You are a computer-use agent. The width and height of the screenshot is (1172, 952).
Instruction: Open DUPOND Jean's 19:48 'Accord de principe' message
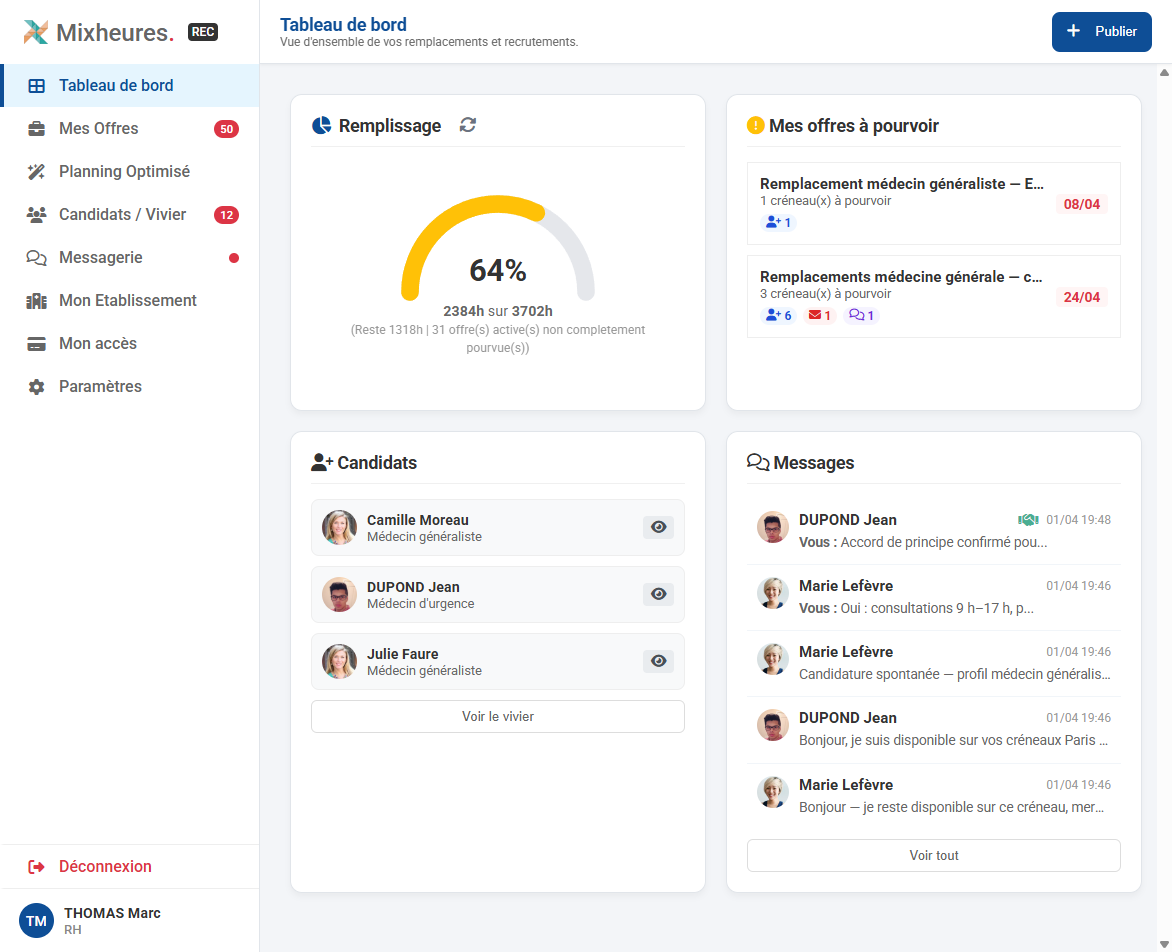[x=934, y=531]
